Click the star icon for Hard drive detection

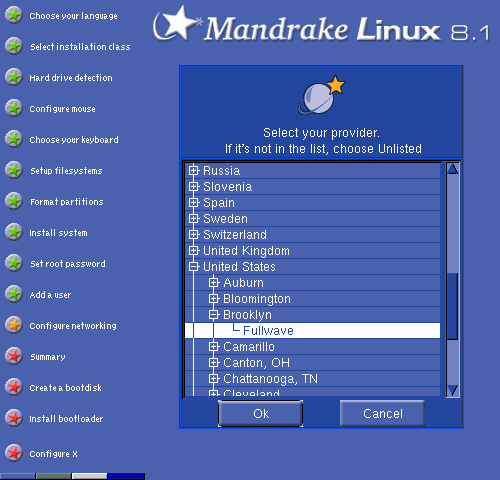[x=14, y=77]
